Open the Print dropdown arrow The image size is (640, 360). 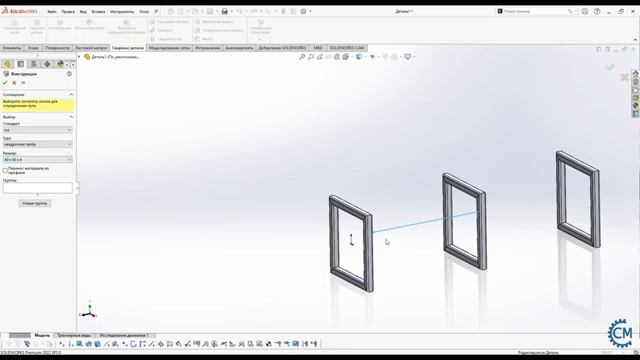click(x=231, y=11)
